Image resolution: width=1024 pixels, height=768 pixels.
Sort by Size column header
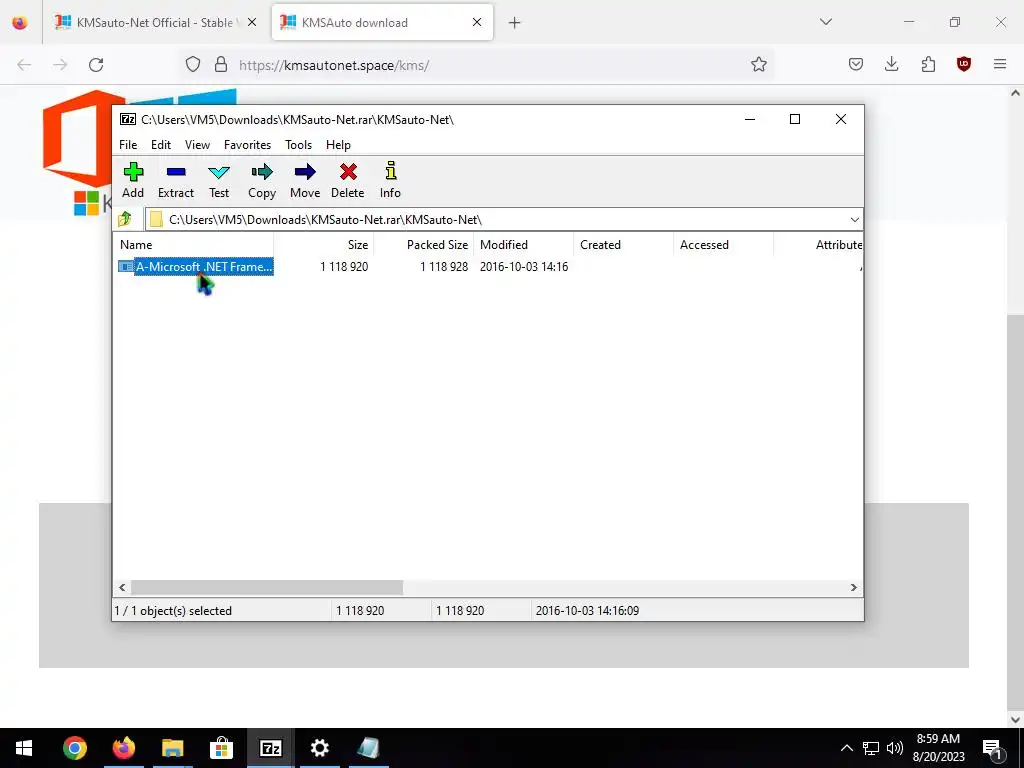point(324,245)
